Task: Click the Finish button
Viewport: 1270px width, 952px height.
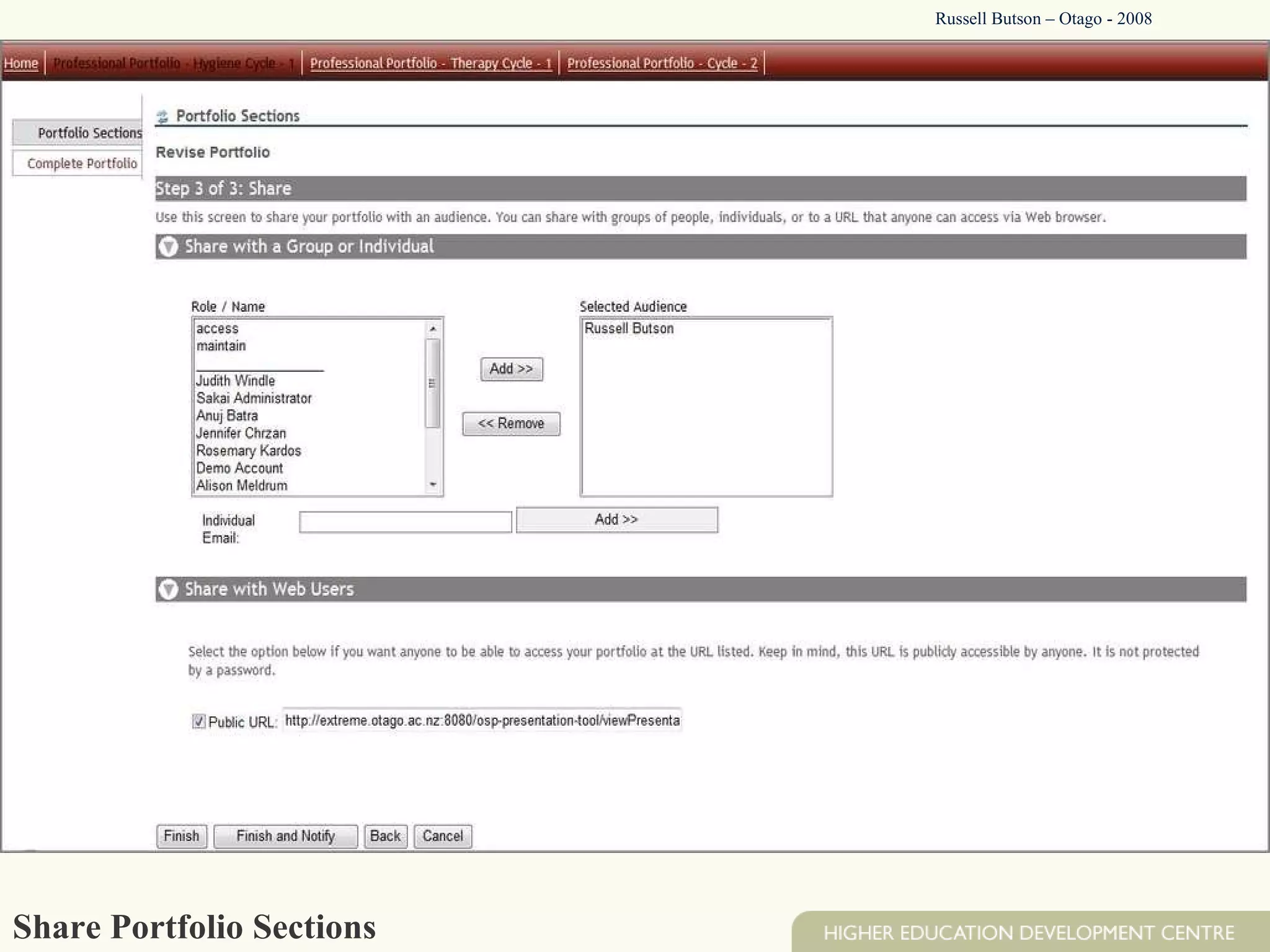Action: (182, 836)
